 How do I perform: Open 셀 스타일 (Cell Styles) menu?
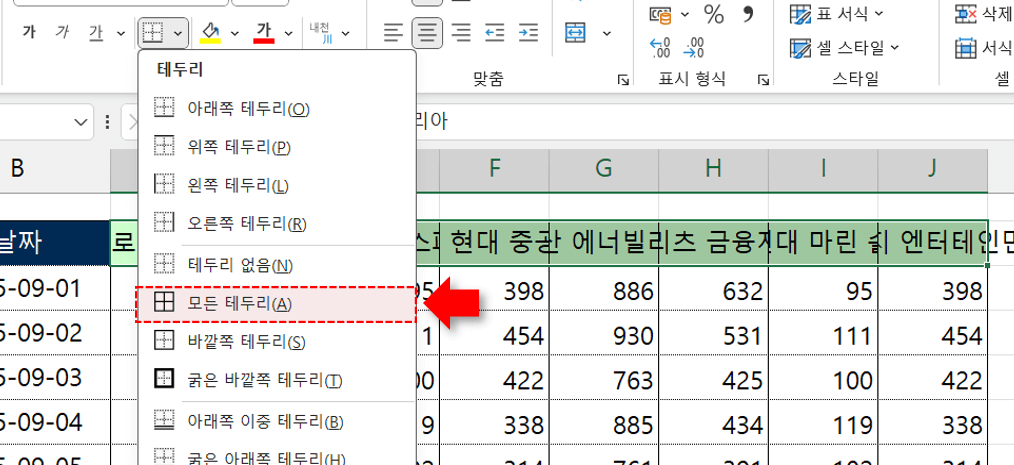[x=845, y=48]
